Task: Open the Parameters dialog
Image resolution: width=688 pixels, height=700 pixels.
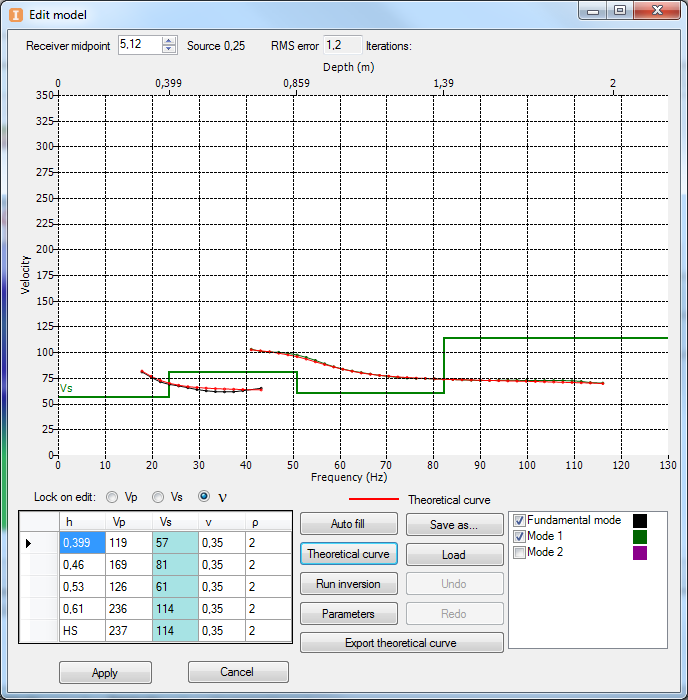Action: pos(349,614)
